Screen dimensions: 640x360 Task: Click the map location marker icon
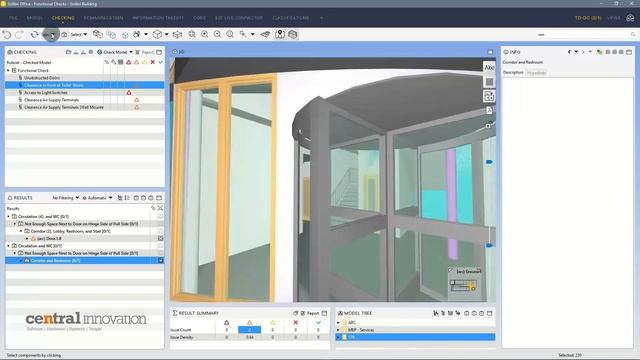[280, 35]
